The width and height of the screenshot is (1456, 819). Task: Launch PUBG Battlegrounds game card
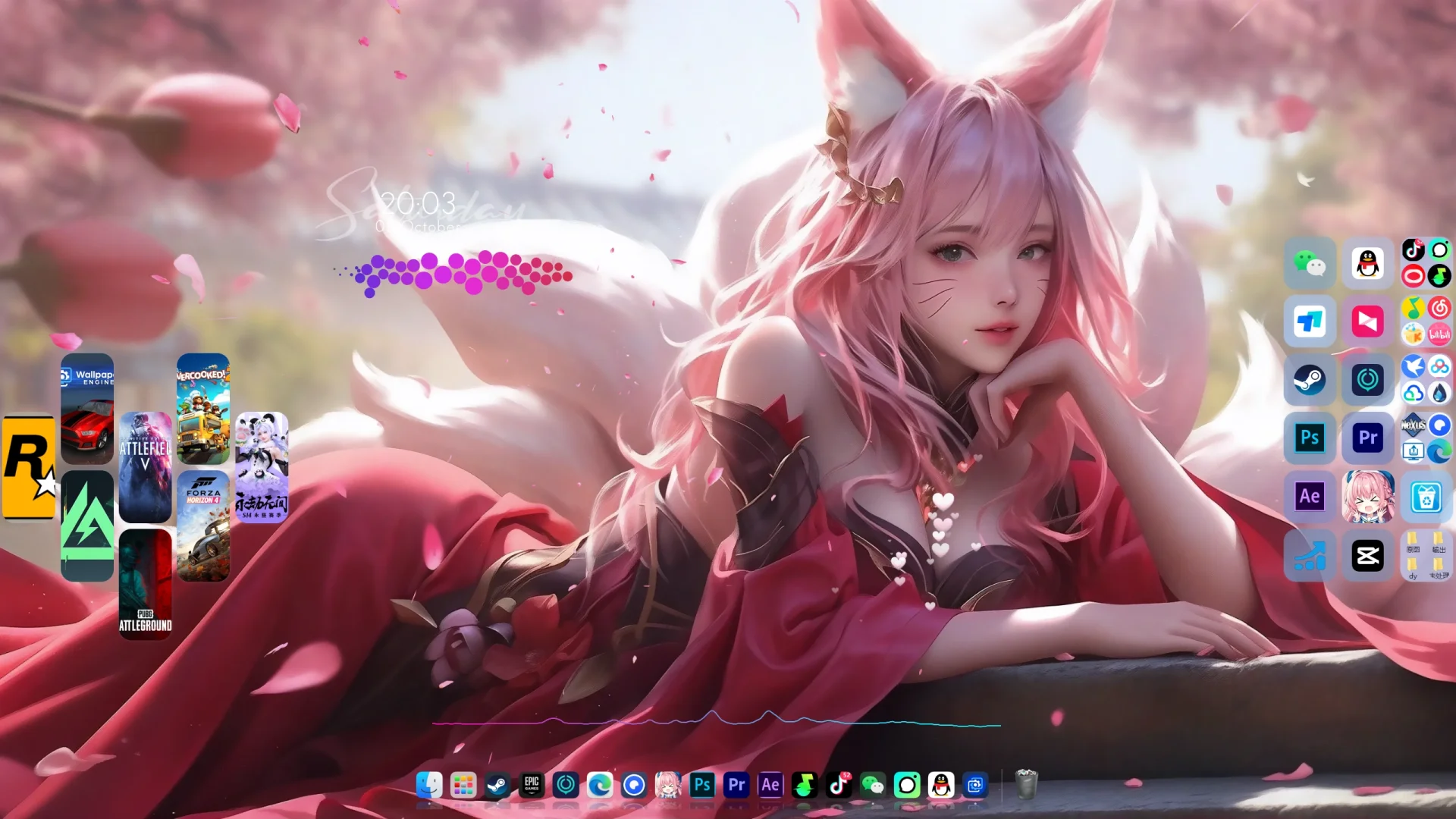[146, 584]
